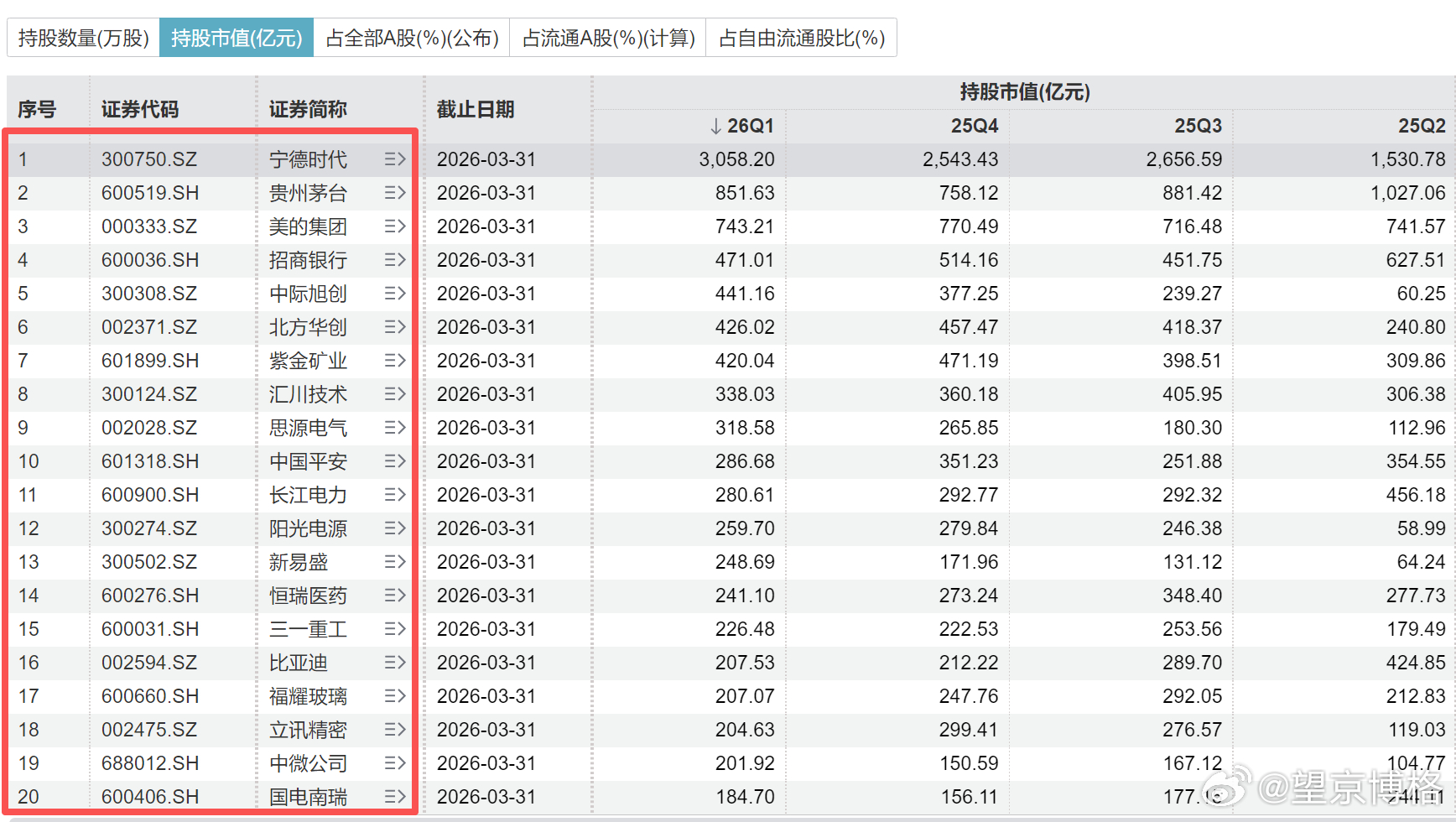Open detail icon beside 比亚迪

click(x=395, y=663)
